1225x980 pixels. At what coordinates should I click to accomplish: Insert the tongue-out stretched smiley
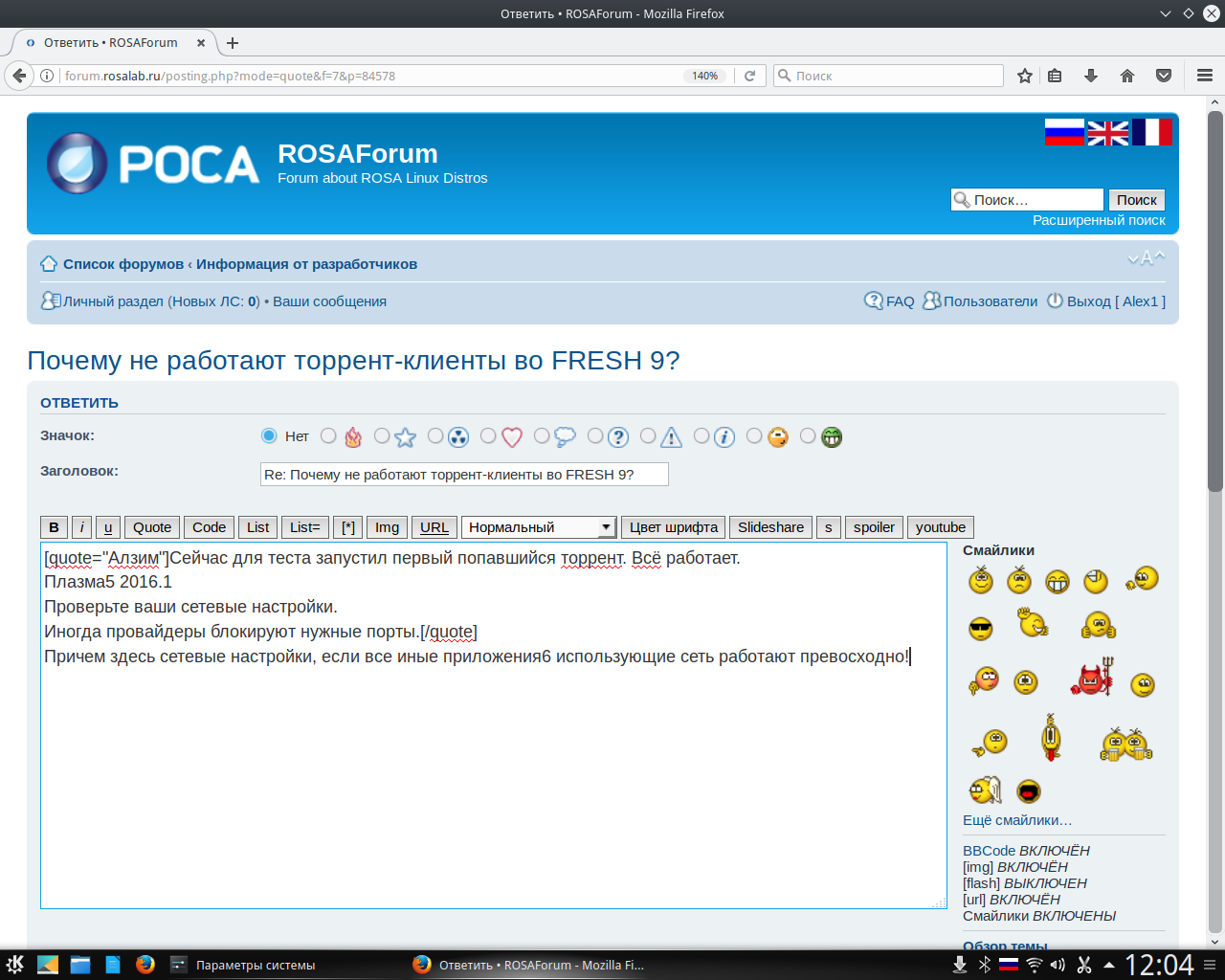coord(1051,738)
